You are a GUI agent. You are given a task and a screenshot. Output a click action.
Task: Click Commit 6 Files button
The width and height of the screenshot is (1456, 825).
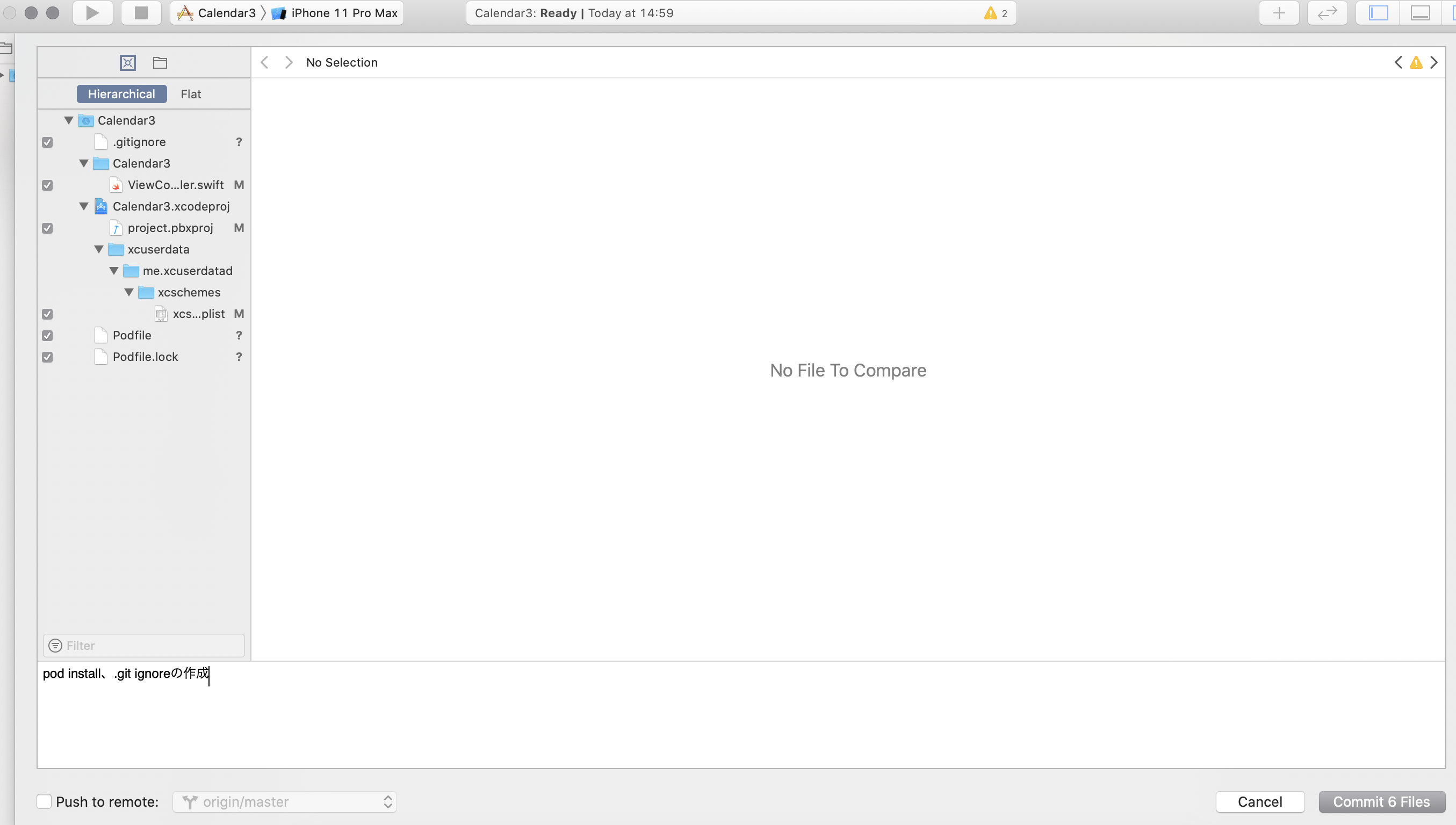[1381, 802]
